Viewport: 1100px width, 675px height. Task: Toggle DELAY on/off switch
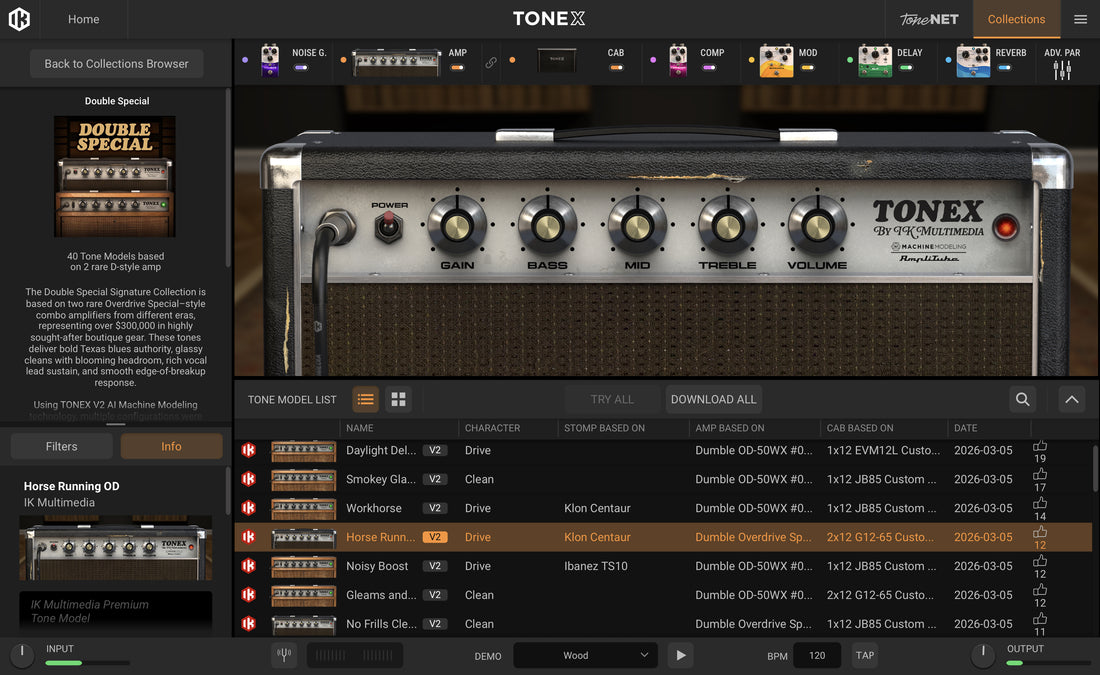click(906, 68)
